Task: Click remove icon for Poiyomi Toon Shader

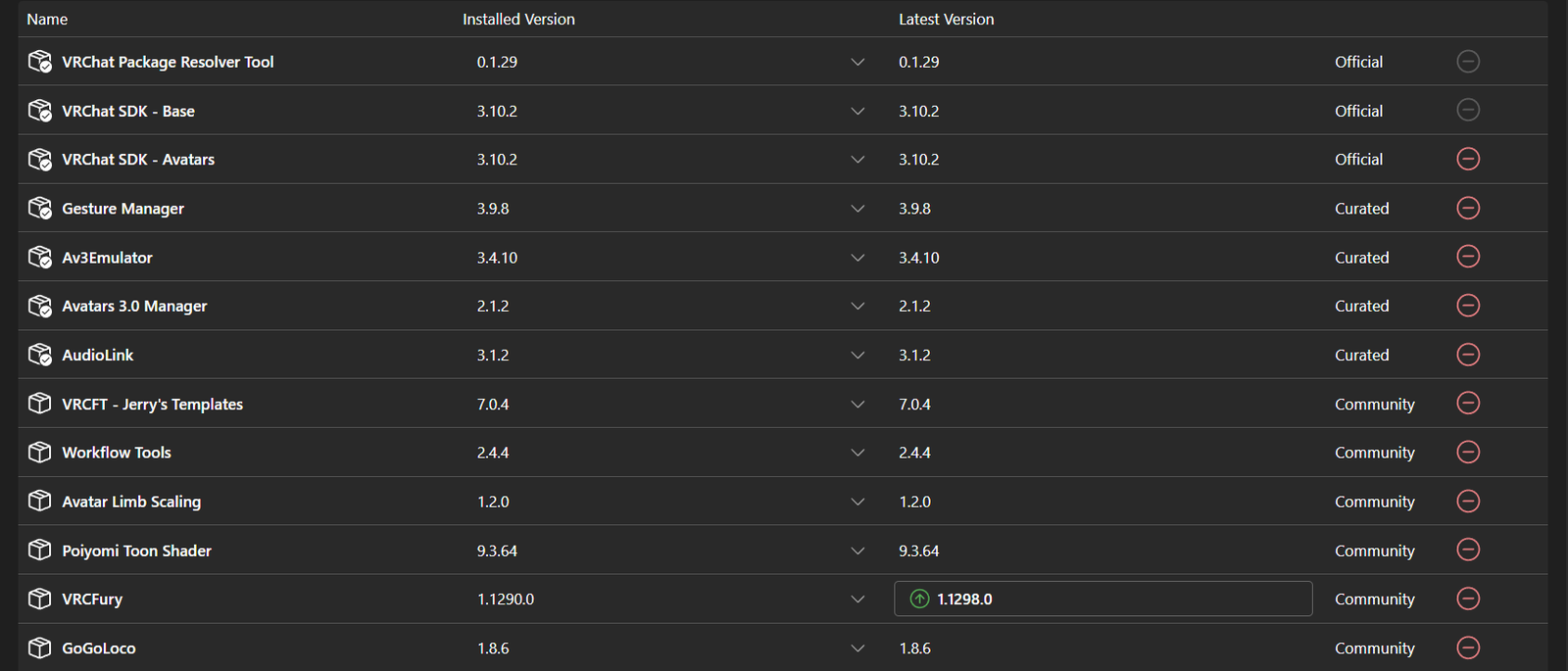Action: 1468,550
